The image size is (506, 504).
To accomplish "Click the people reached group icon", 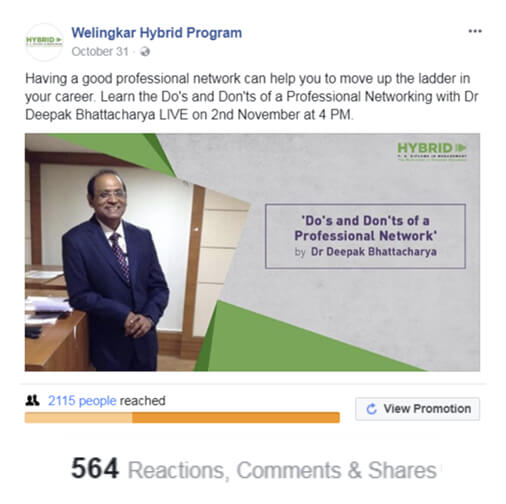I will pyautogui.click(x=32, y=400).
